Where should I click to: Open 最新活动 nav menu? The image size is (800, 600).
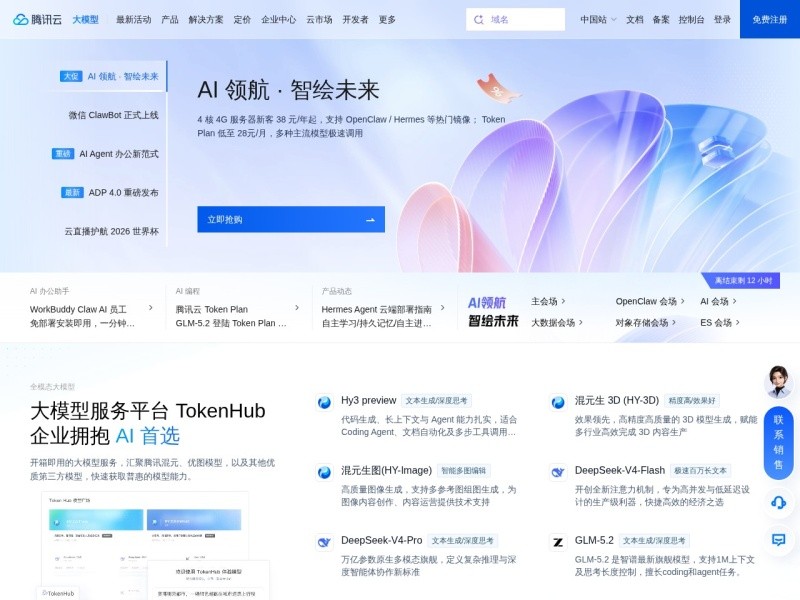tap(134, 19)
